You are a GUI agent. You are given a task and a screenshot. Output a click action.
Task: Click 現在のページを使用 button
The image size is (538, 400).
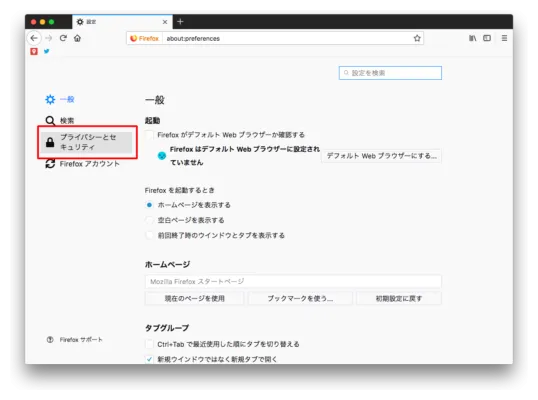(x=195, y=298)
